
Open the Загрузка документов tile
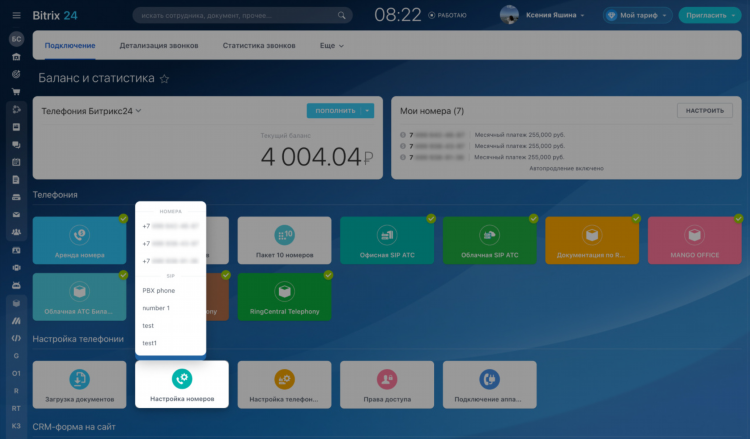[79, 384]
